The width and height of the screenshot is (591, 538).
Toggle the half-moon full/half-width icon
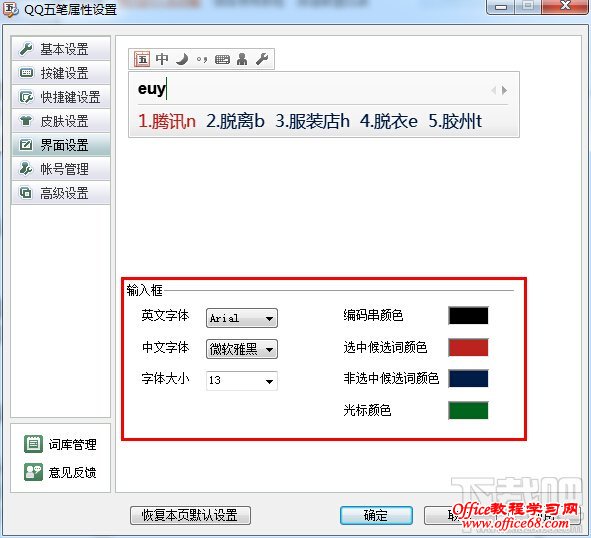pyautogui.click(x=182, y=59)
